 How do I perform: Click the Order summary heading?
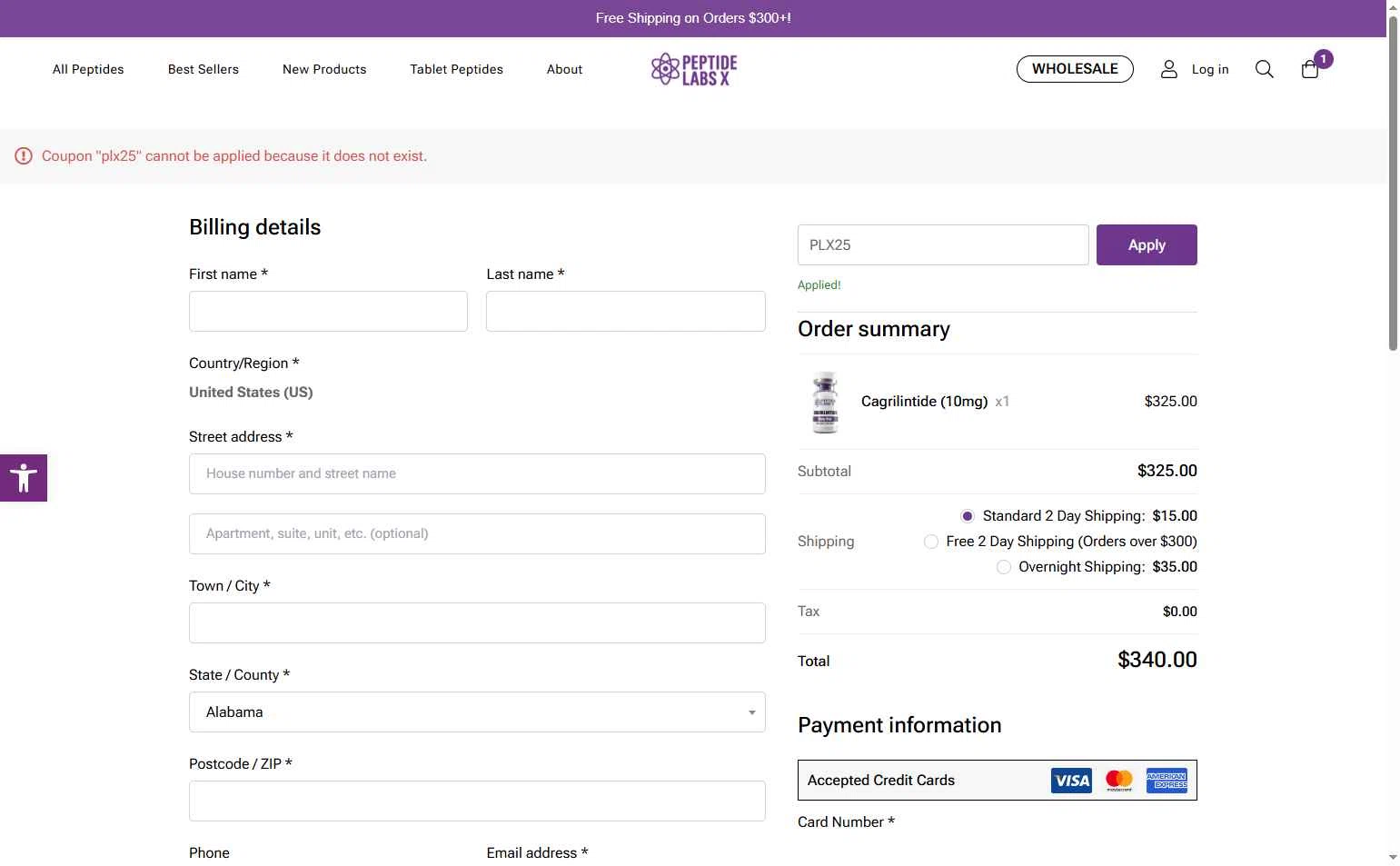coord(874,329)
